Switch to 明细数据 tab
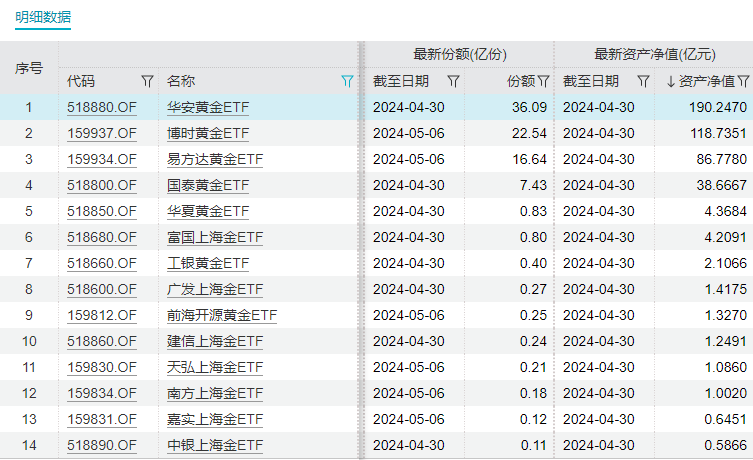The height and width of the screenshot is (460, 753). click(43, 17)
